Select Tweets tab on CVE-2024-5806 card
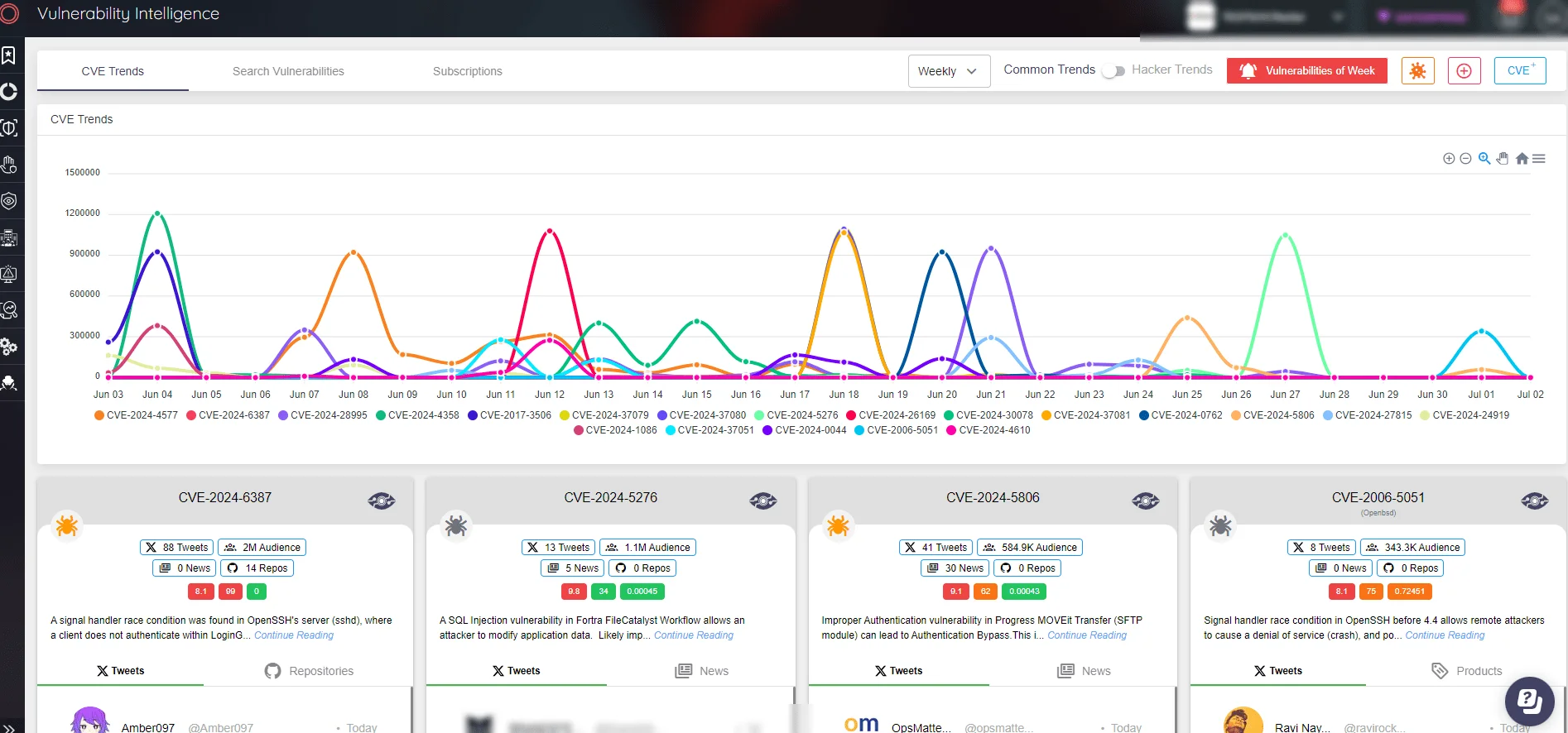 coord(898,671)
